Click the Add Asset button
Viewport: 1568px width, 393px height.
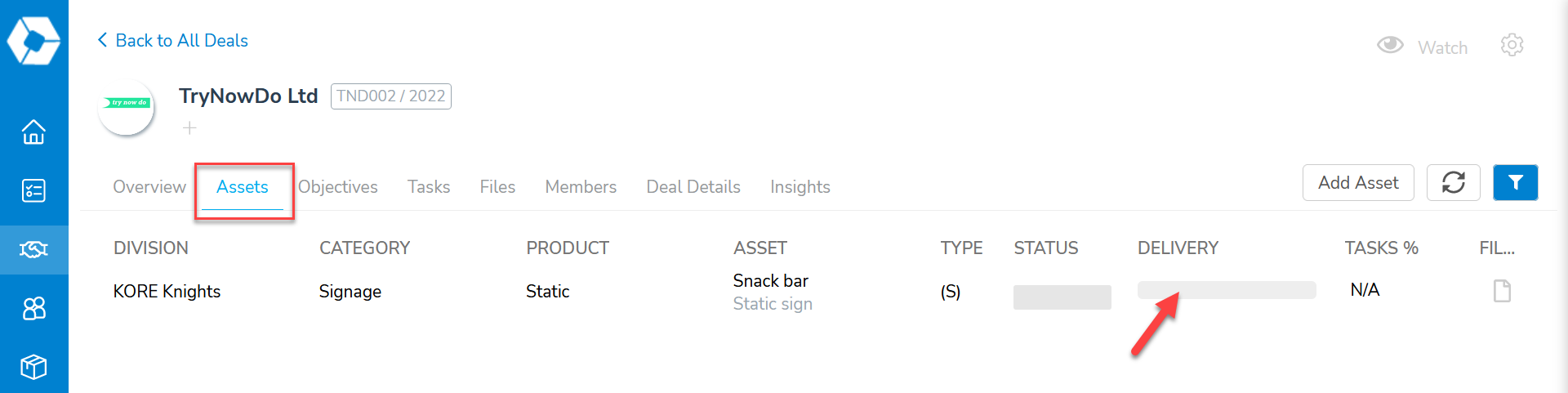click(1357, 182)
